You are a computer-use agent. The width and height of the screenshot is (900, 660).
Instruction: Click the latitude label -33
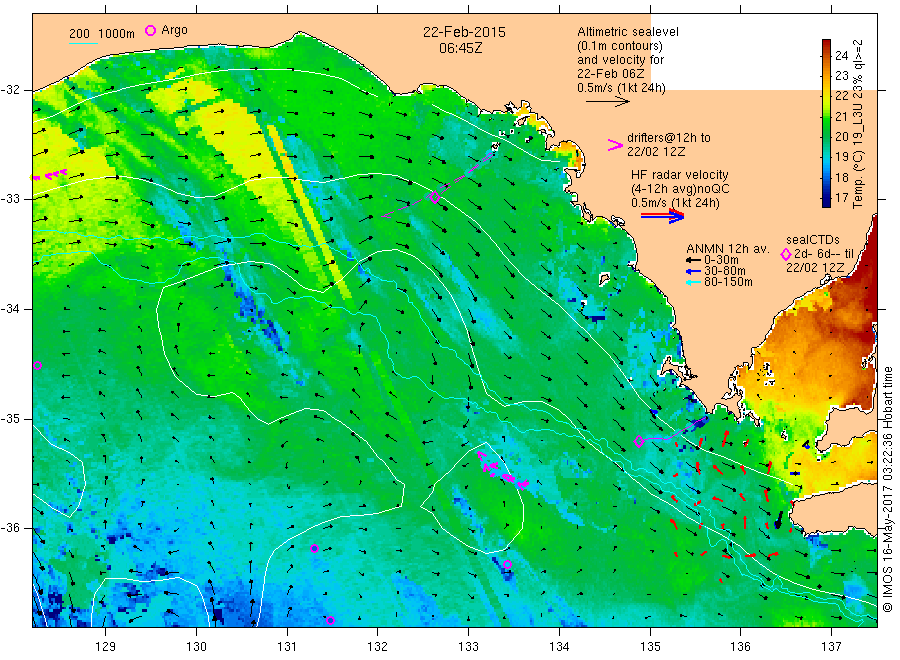pos(10,199)
